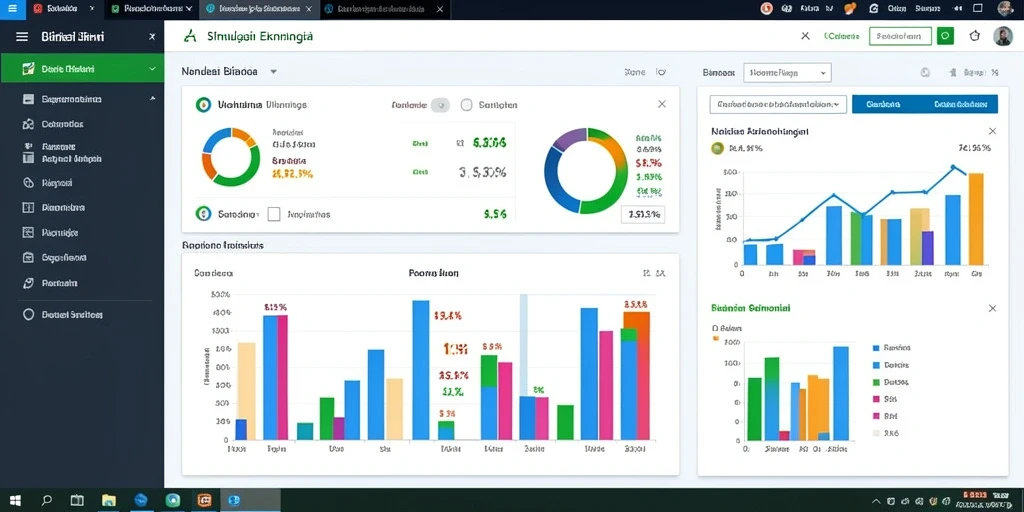1024x512 pixels.
Task: Toggle the grey switch in the first card header
Action: [440, 104]
